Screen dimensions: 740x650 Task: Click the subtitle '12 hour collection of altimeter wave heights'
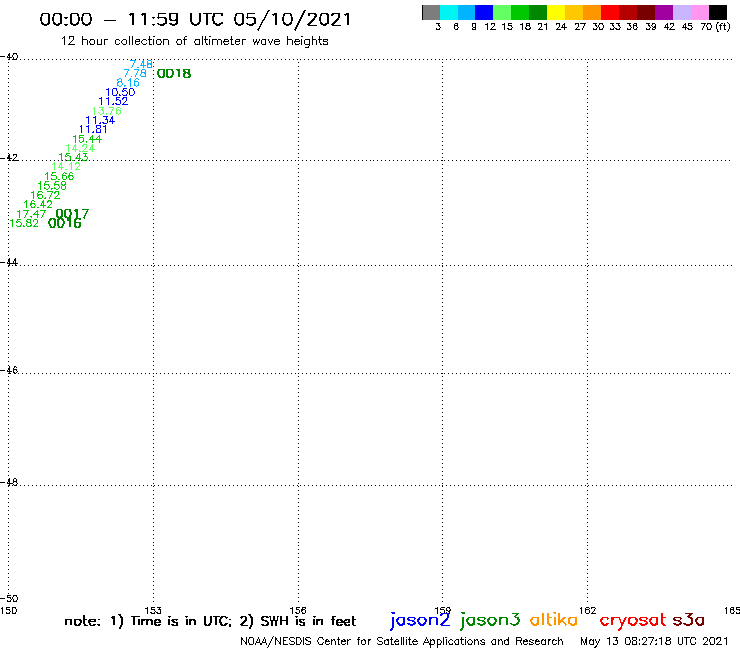point(194,41)
